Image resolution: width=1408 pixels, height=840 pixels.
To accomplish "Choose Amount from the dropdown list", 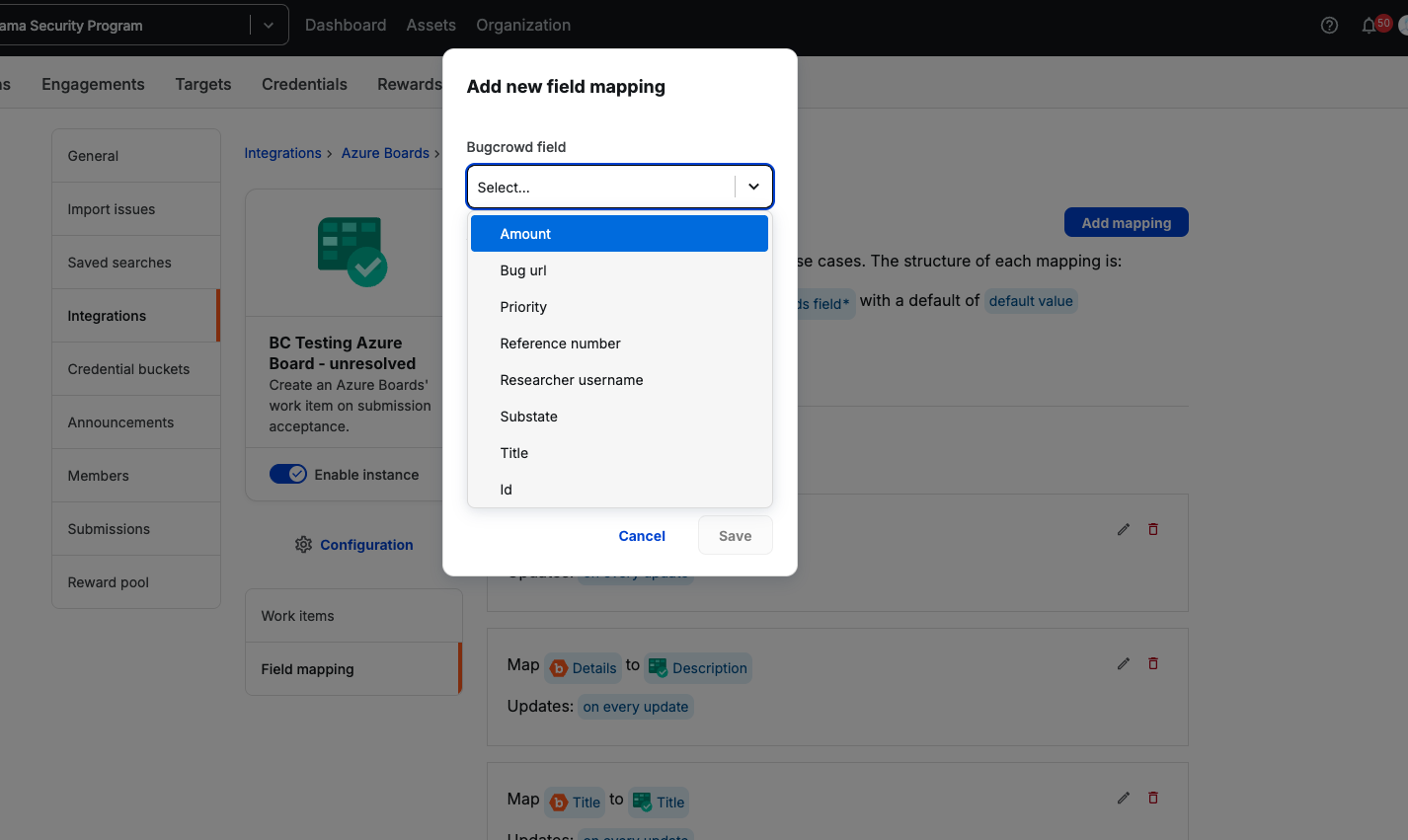I will click(619, 234).
